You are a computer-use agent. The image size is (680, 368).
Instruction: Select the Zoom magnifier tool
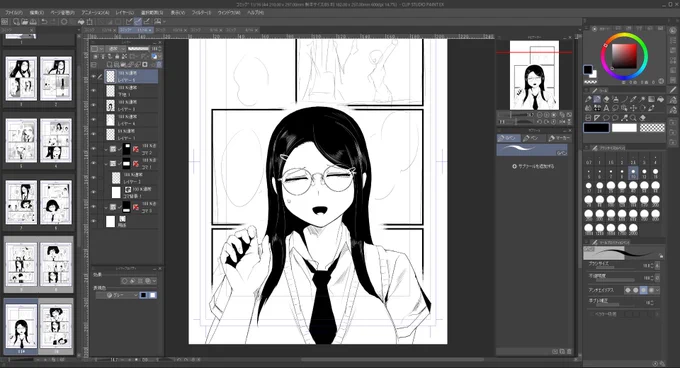tap(633, 117)
